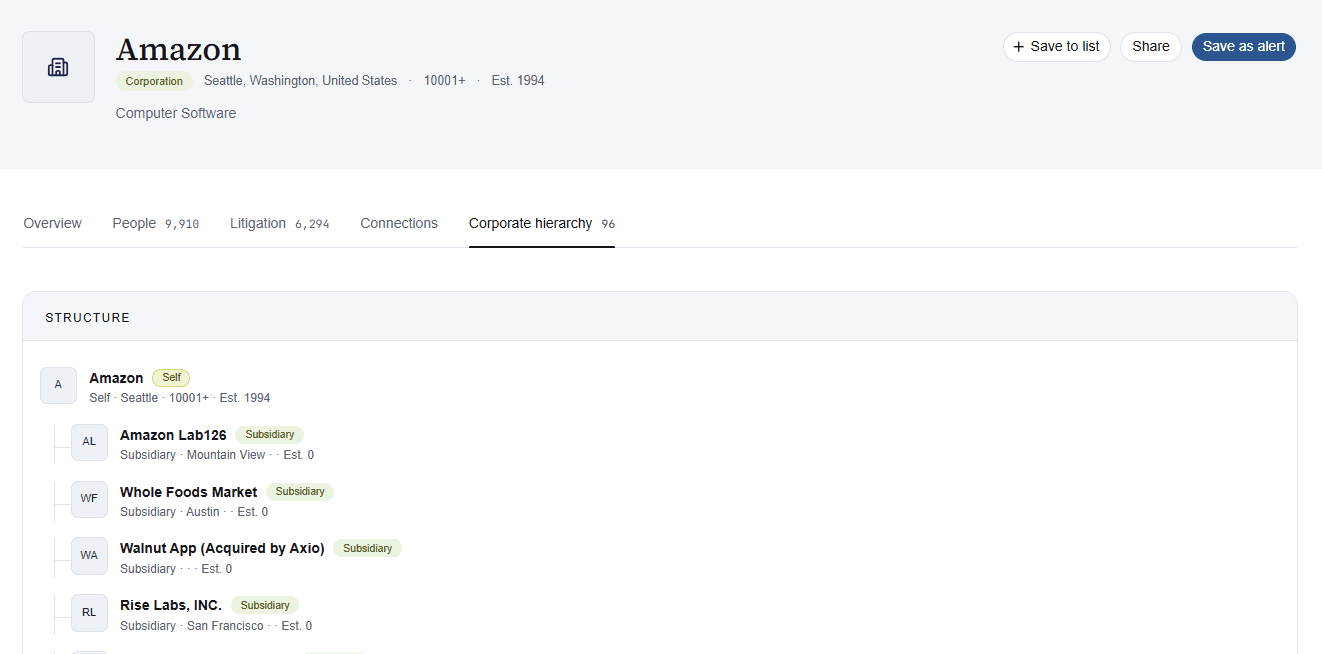Switch to the People tab

point(155,223)
